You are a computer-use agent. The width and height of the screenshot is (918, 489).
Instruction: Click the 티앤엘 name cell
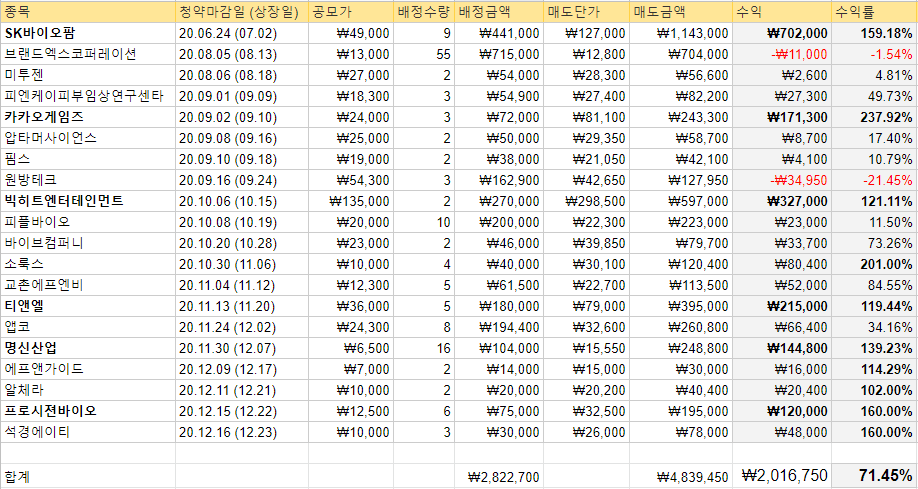point(88,306)
